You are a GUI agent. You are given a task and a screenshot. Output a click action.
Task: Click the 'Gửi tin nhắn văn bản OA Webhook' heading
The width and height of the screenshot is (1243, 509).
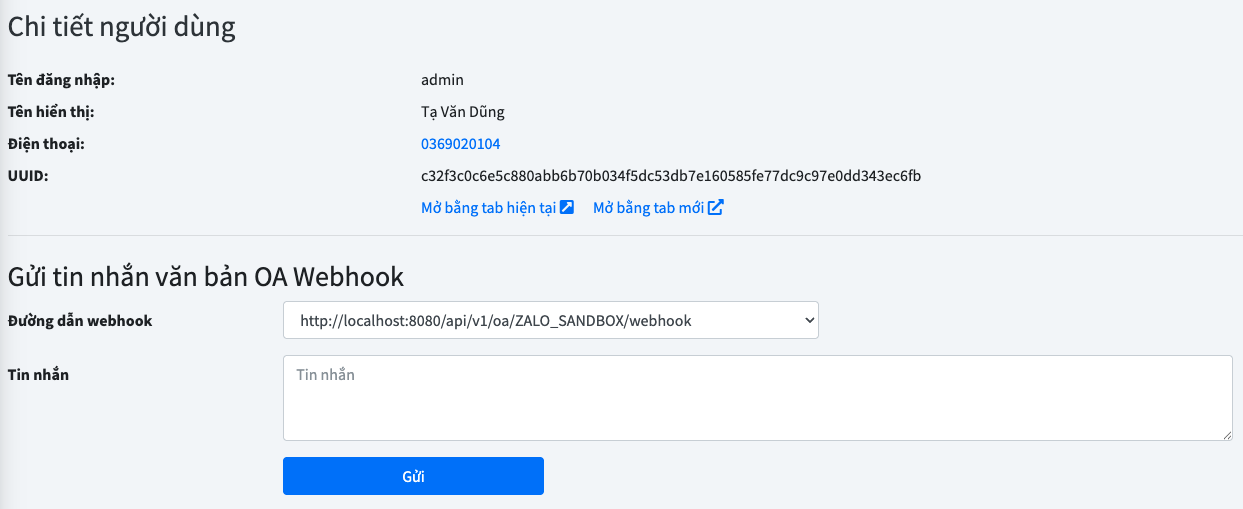pos(206,276)
